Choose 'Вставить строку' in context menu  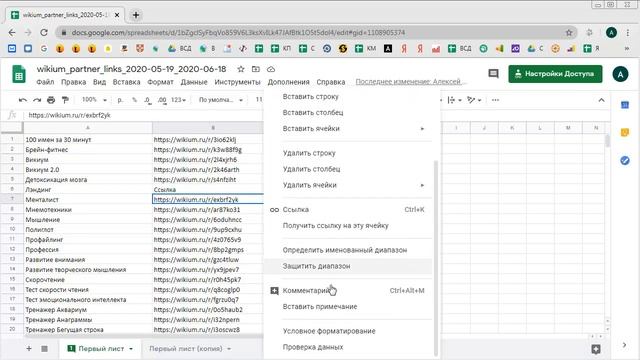click(348, 97)
